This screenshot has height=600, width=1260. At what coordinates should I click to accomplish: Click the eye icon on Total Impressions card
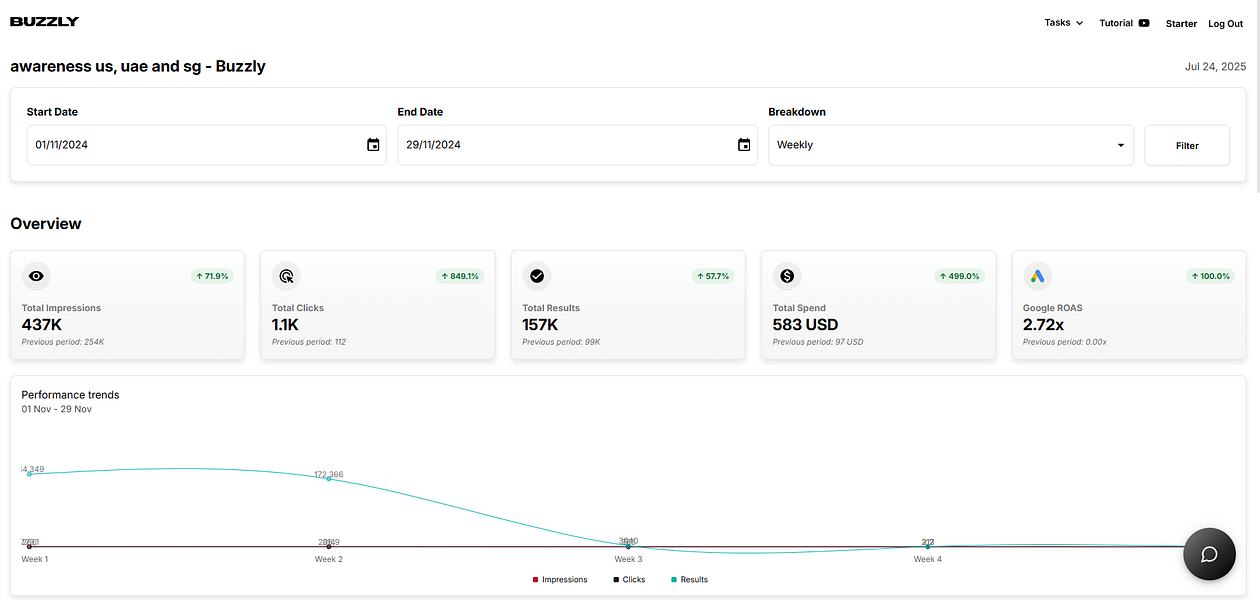pyautogui.click(x=36, y=276)
